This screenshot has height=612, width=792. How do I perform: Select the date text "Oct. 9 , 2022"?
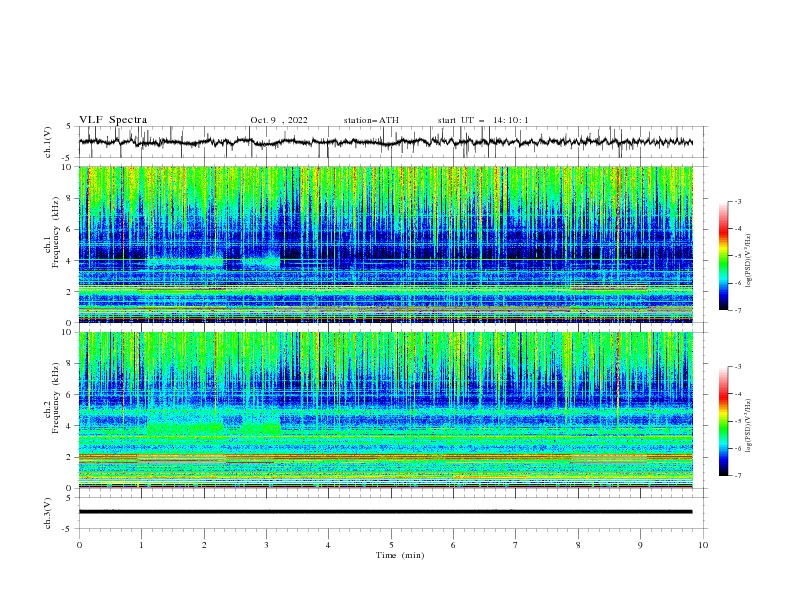(279, 120)
